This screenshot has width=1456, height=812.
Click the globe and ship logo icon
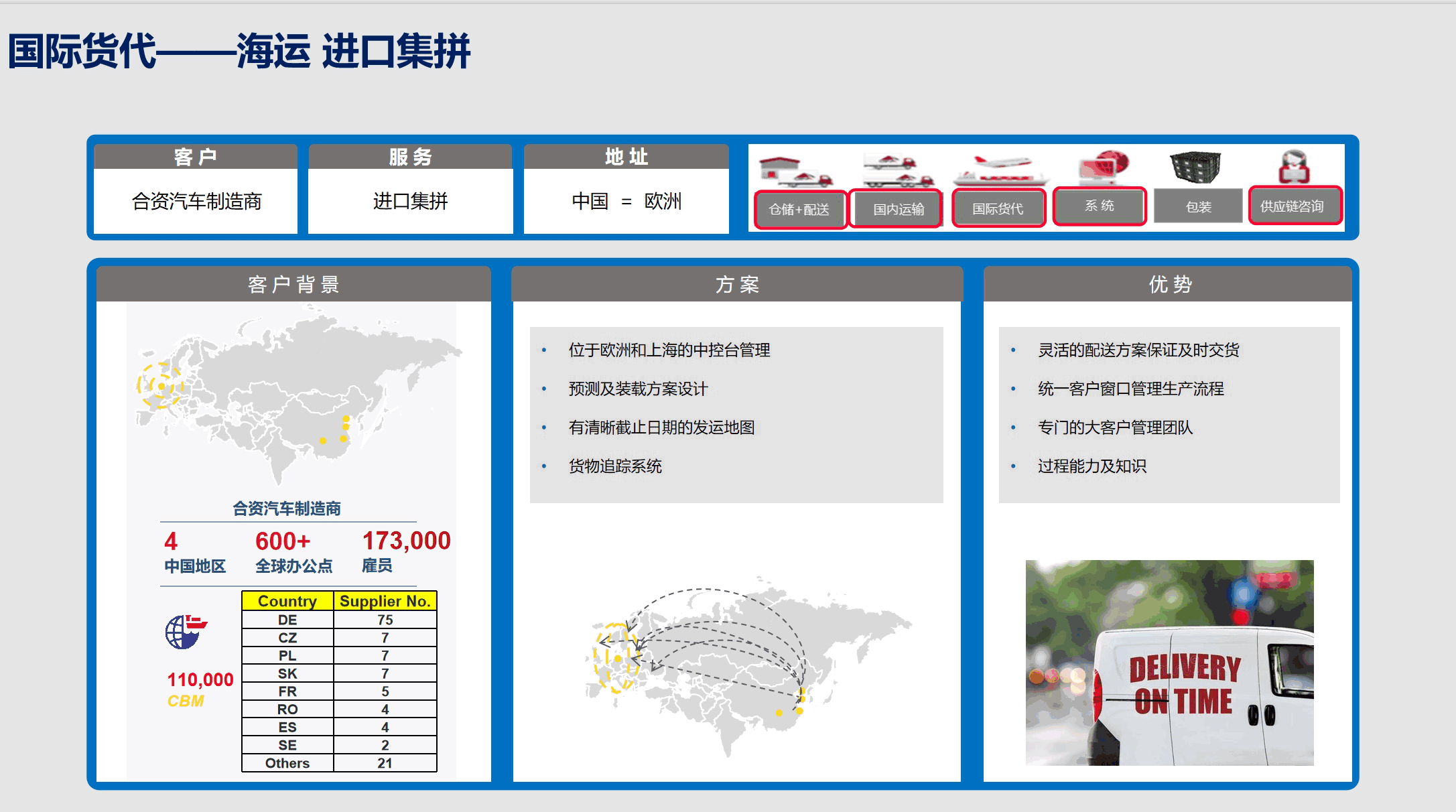186,631
